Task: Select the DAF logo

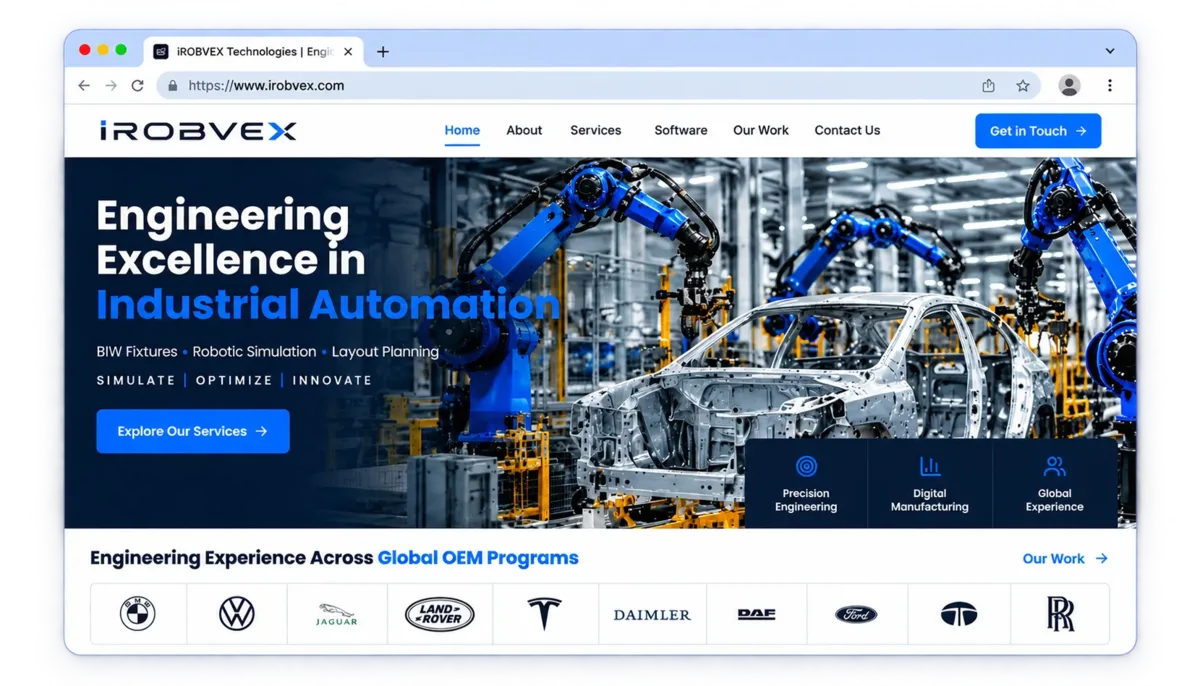Action: click(756, 614)
